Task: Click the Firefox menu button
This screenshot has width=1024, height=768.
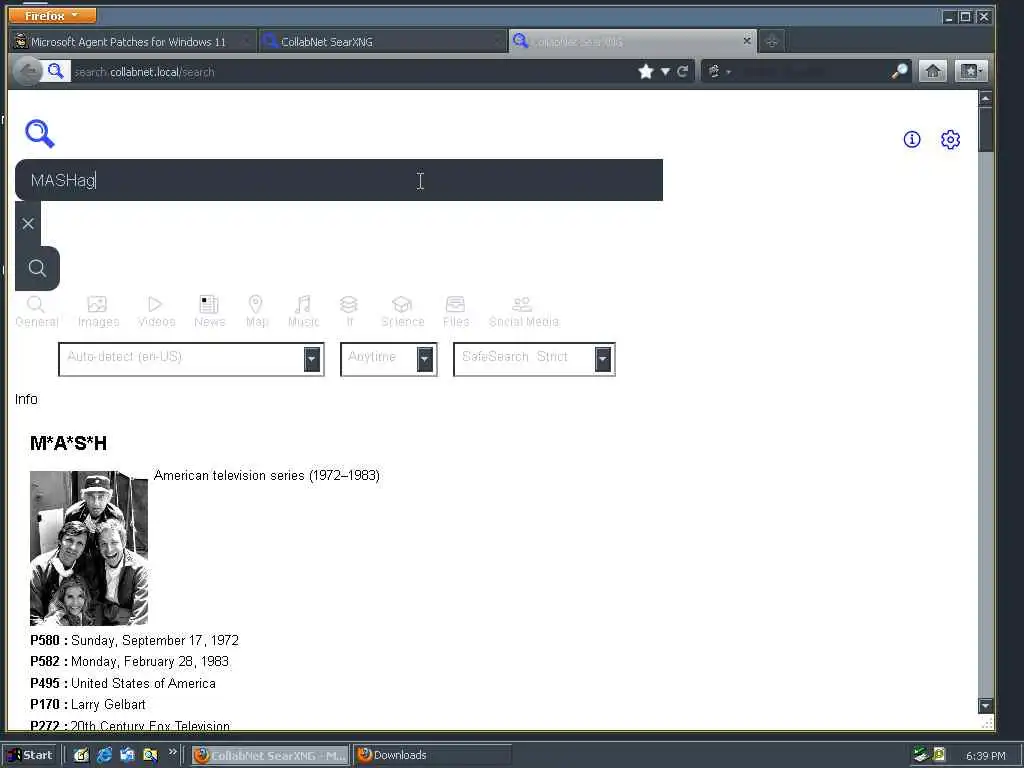Action: pos(52,15)
